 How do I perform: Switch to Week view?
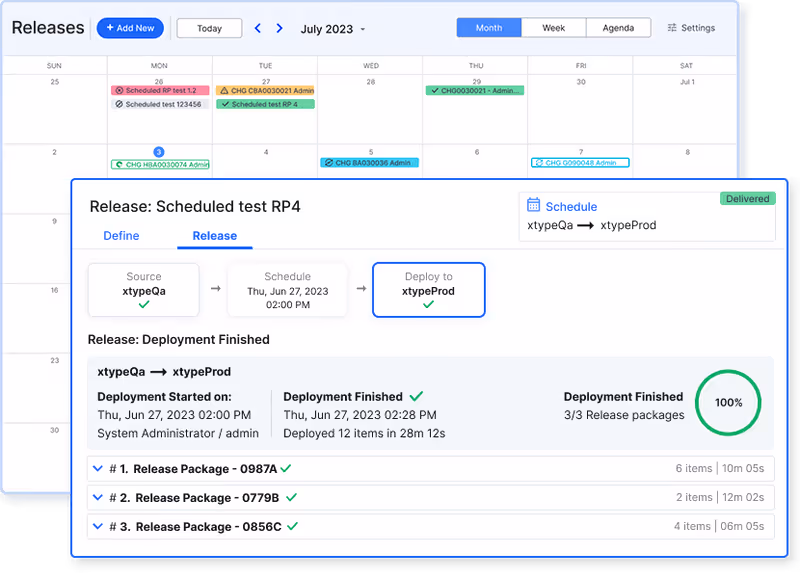point(554,28)
